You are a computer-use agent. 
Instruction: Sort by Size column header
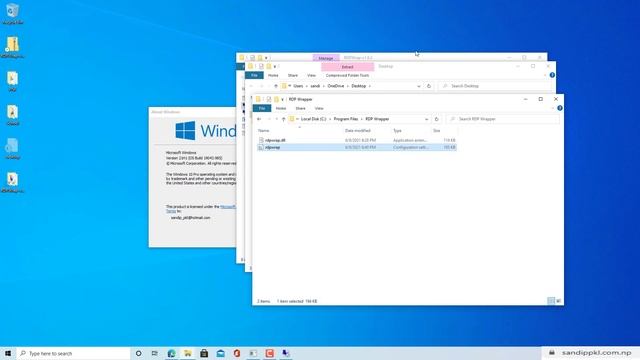(x=436, y=131)
